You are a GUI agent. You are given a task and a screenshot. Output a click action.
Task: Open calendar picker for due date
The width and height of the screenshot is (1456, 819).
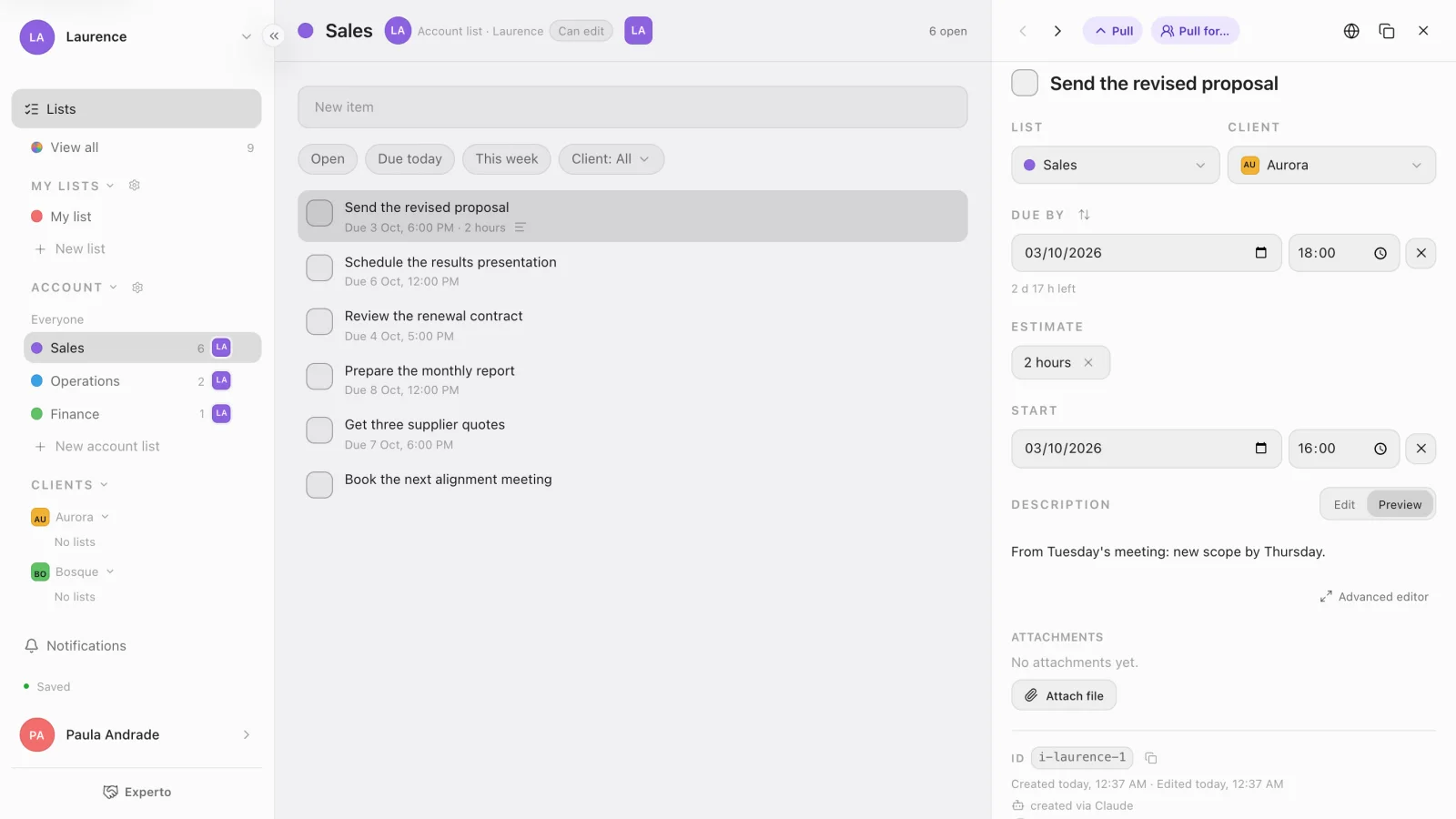pyautogui.click(x=1260, y=253)
